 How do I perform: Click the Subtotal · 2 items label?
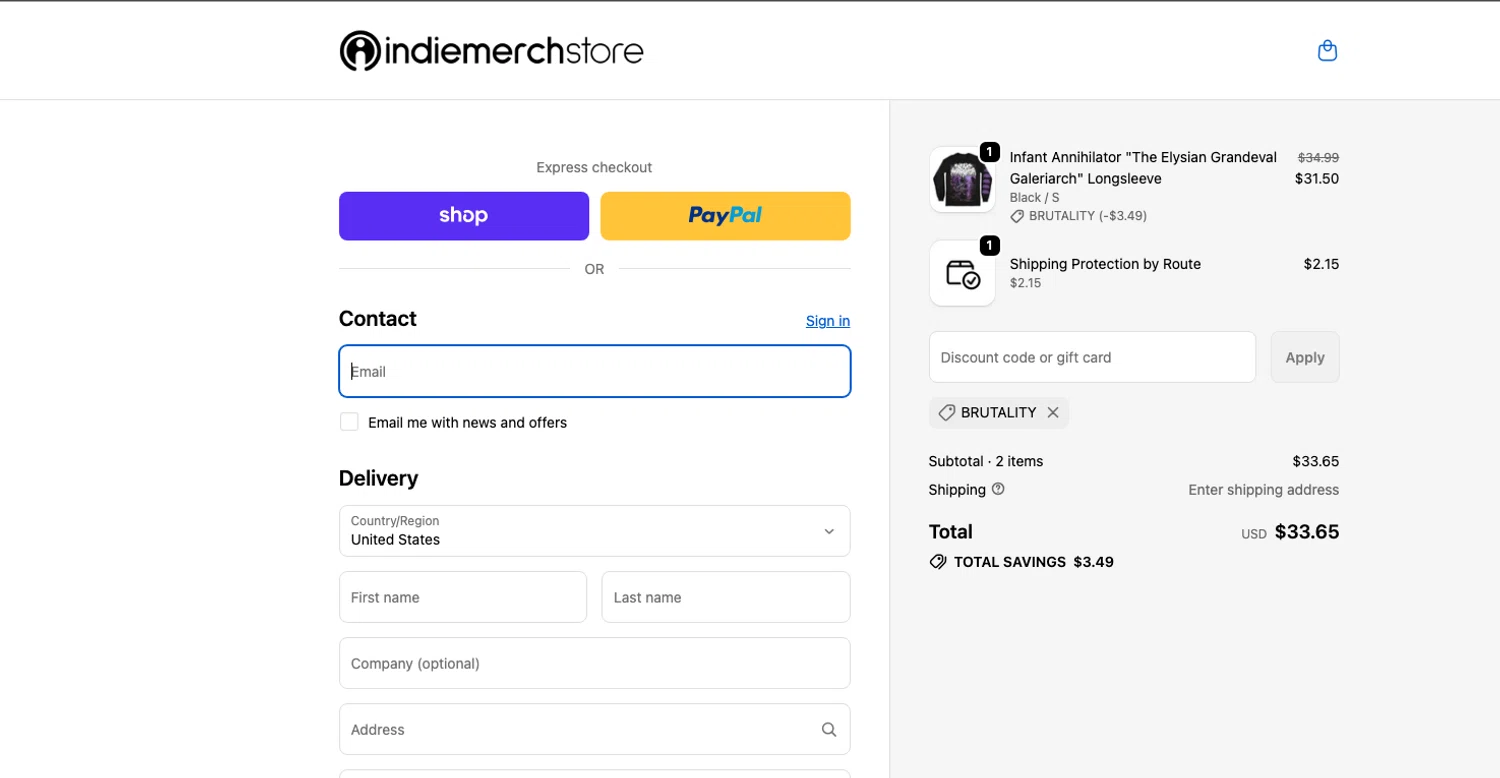click(x=986, y=461)
